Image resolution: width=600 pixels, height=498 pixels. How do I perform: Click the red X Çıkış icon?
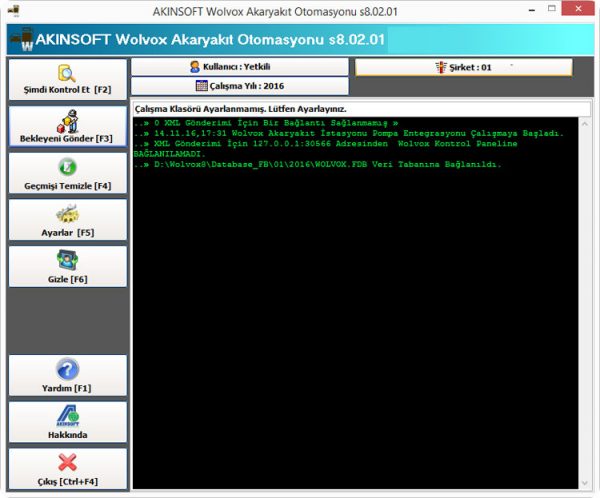67,462
